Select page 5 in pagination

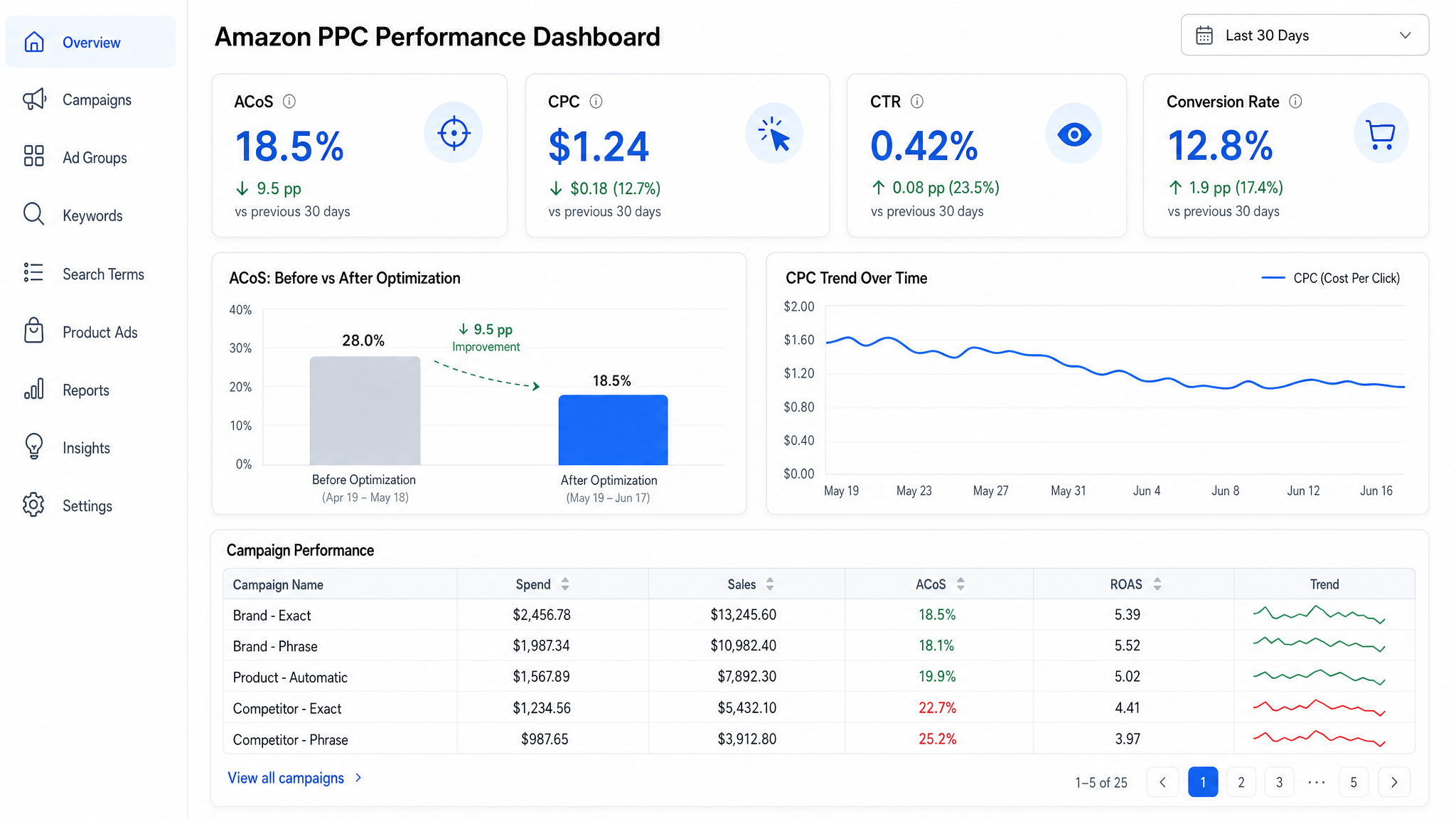pos(1354,782)
